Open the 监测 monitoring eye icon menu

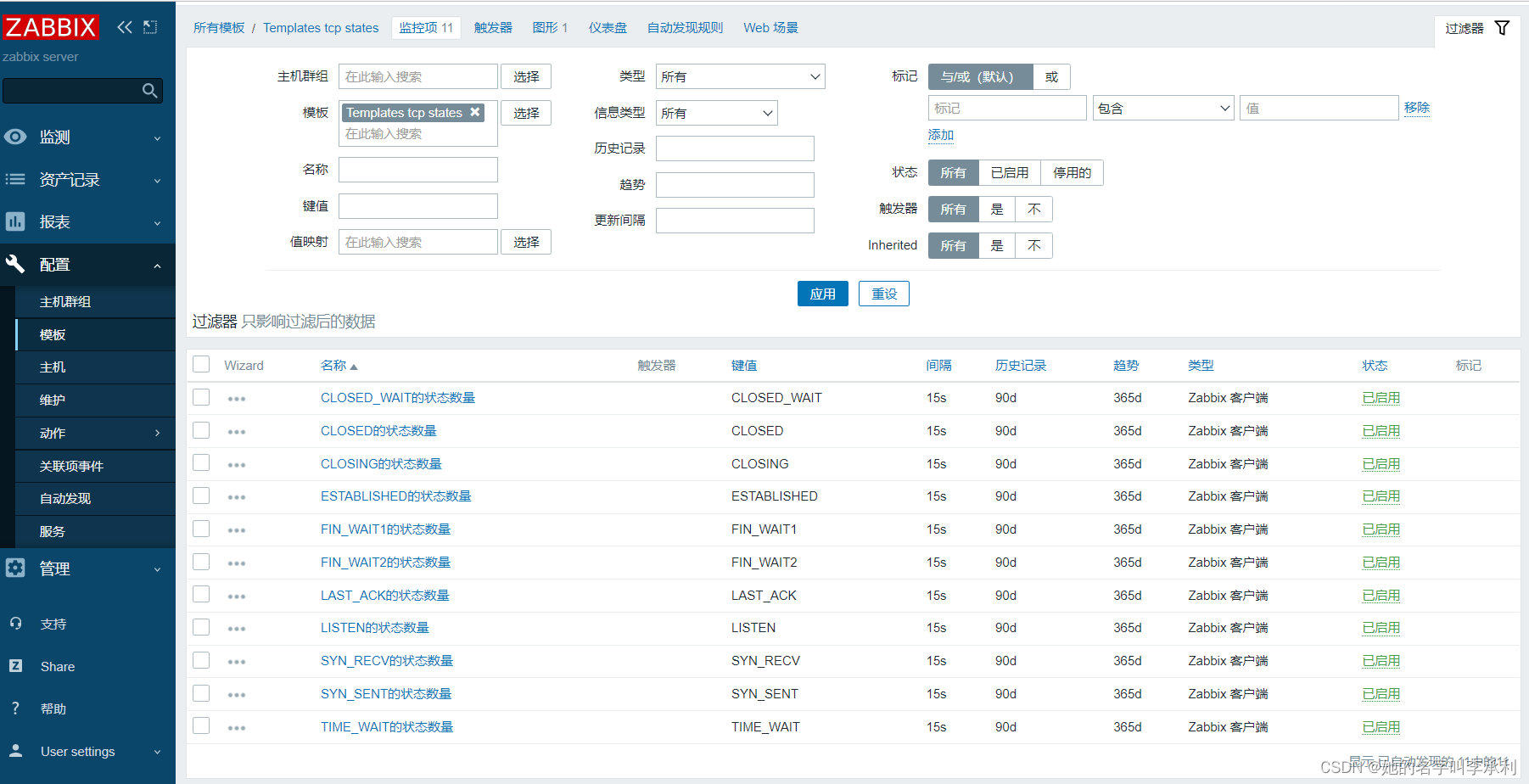coord(15,137)
